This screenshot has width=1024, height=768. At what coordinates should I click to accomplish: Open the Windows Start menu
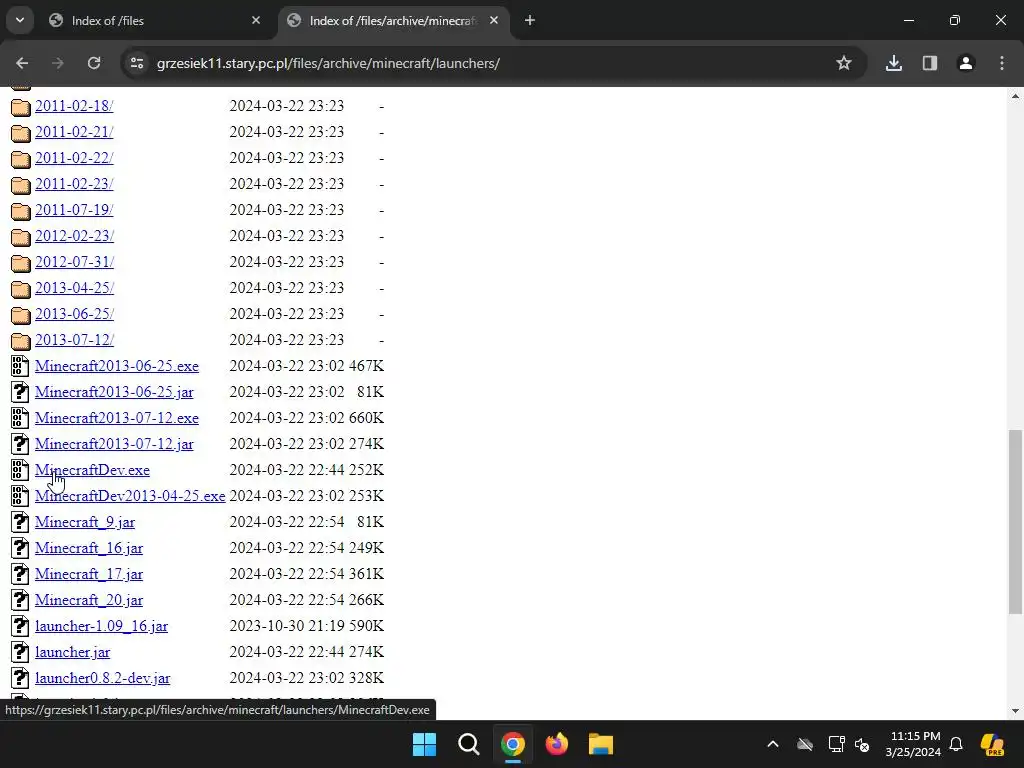424,744
